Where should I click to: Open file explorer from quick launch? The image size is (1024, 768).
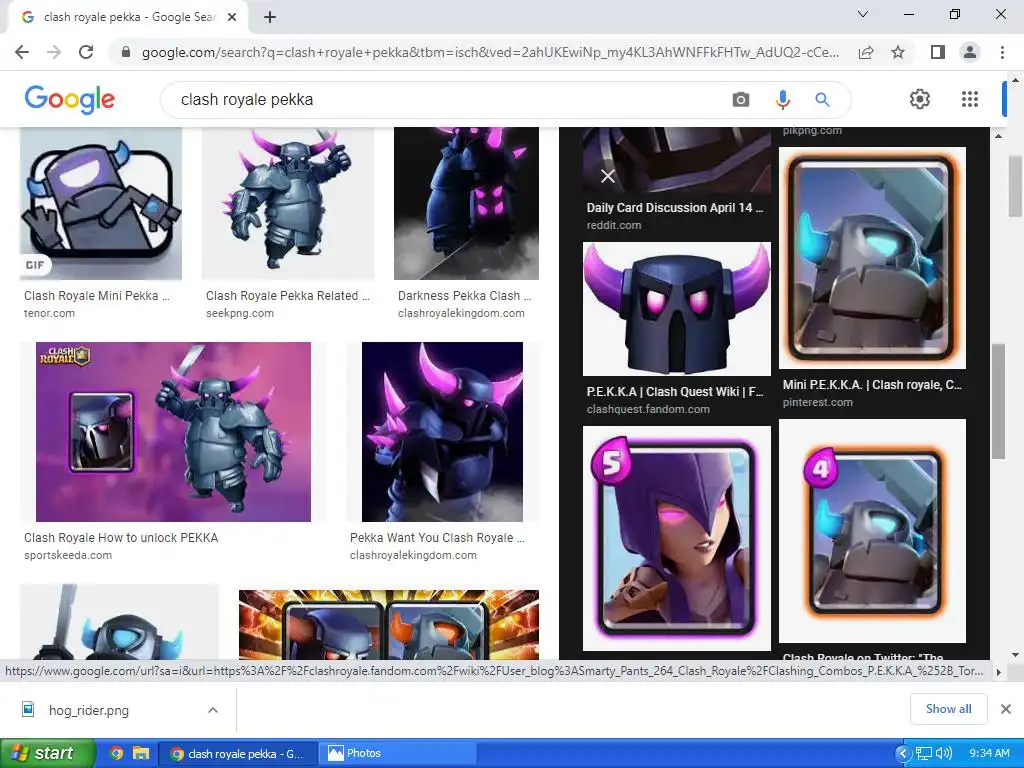[x=141, y=753]
